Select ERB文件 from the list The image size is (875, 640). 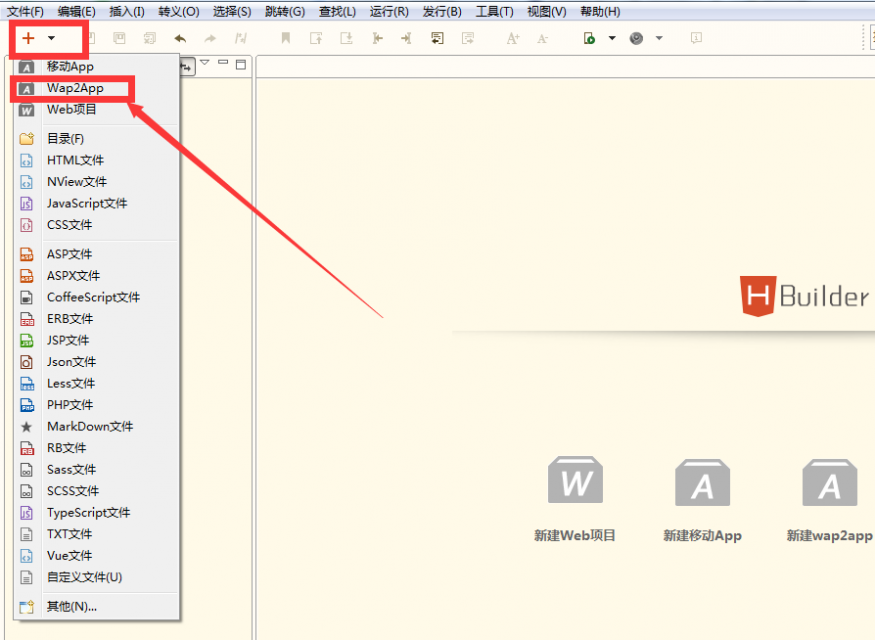tap(96, 319)
